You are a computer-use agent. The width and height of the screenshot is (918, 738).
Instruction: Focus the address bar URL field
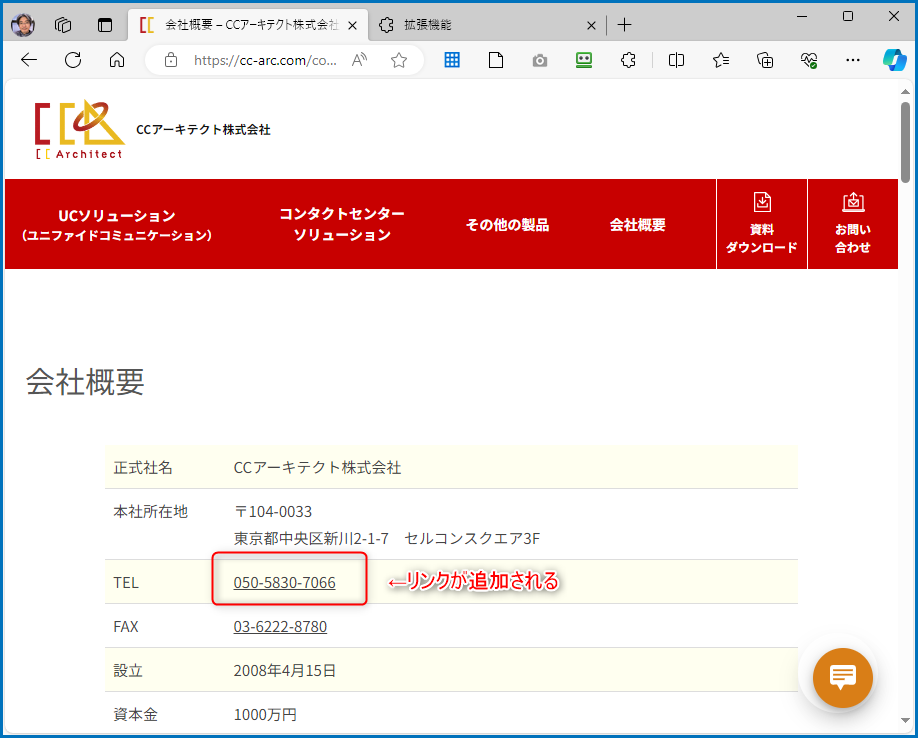coord(265,60)
